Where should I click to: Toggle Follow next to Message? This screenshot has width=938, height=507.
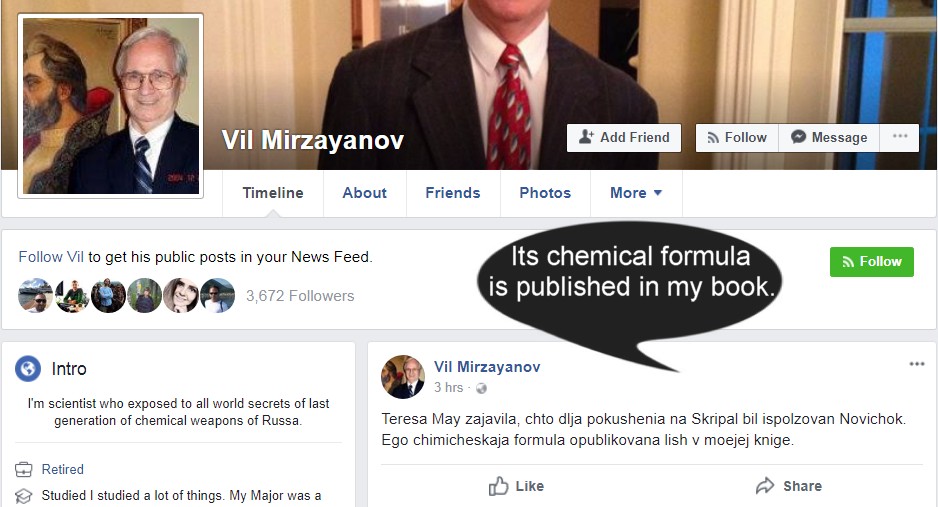[737, 138]
